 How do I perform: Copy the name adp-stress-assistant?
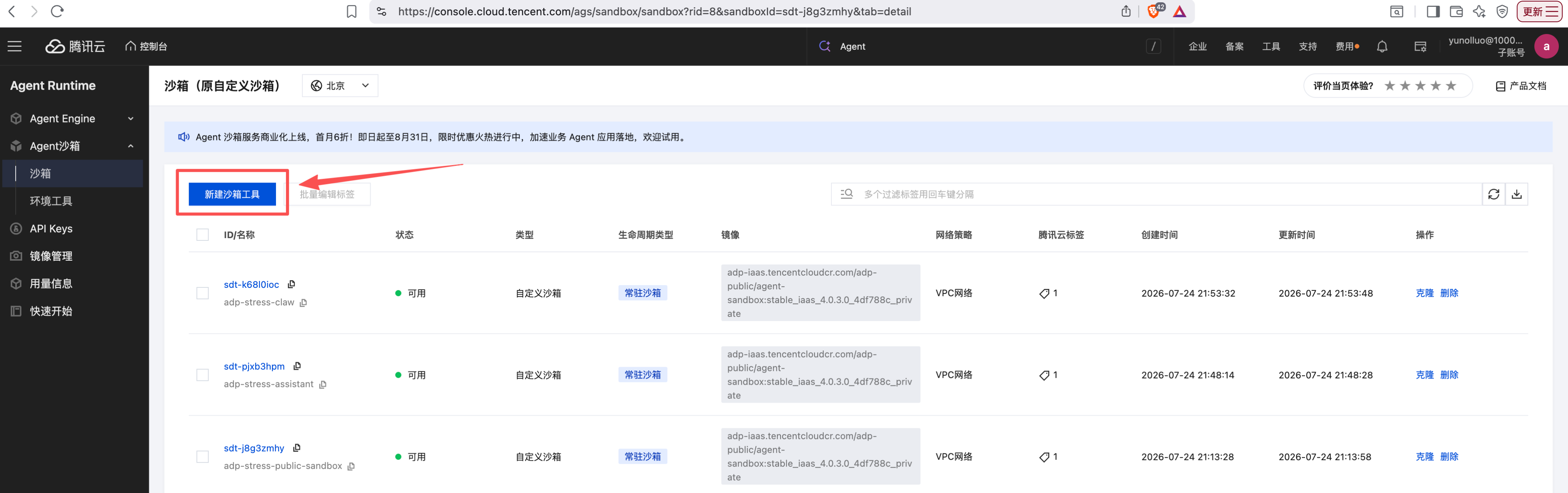click(x=323, y=384)
